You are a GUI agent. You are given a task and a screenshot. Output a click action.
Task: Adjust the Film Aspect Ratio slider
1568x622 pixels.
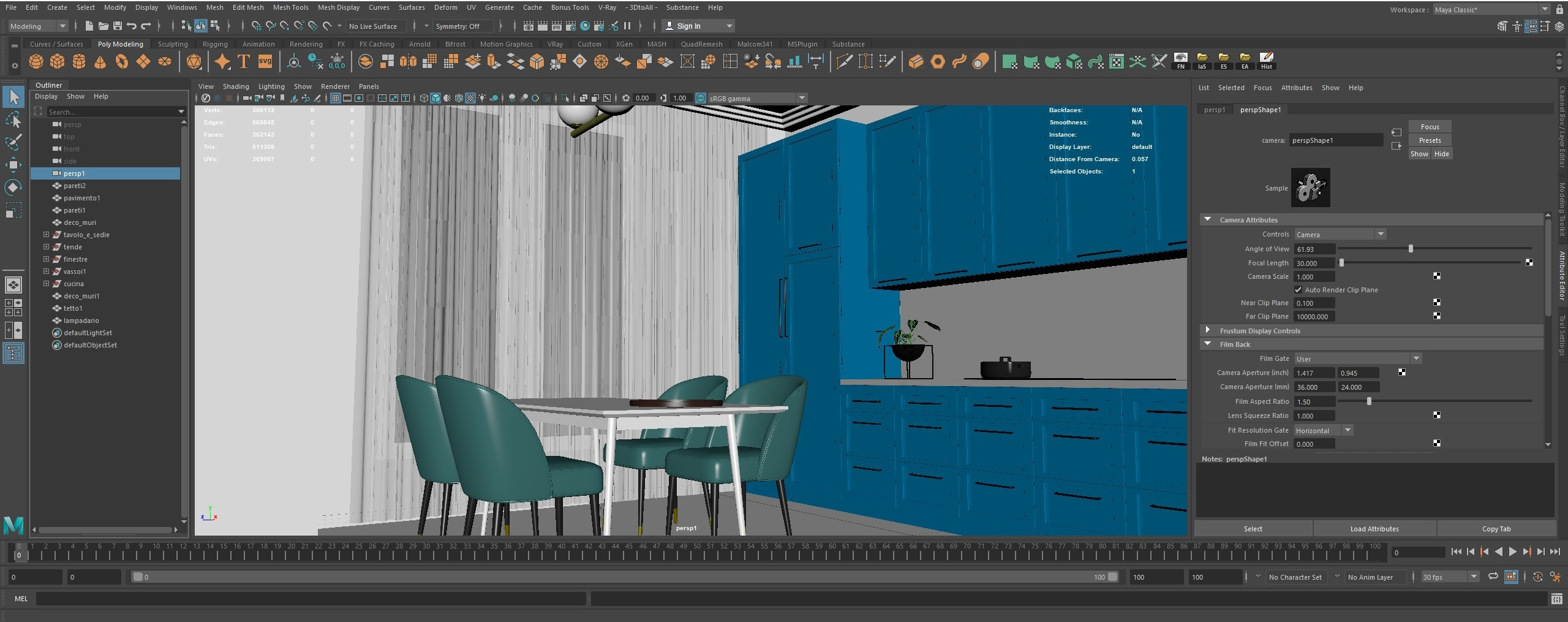pyautogui.click(x=1369, y=401)
